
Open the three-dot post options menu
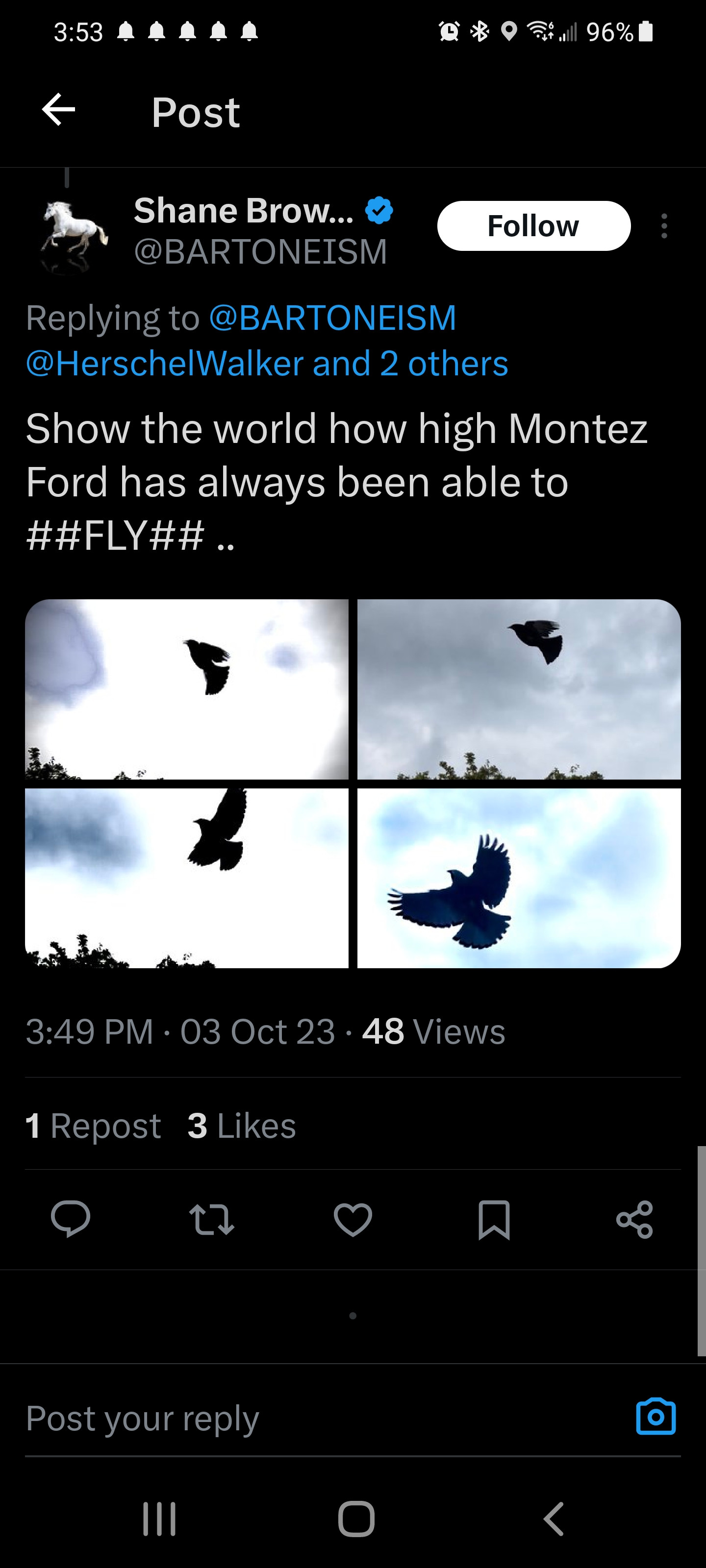664,226
